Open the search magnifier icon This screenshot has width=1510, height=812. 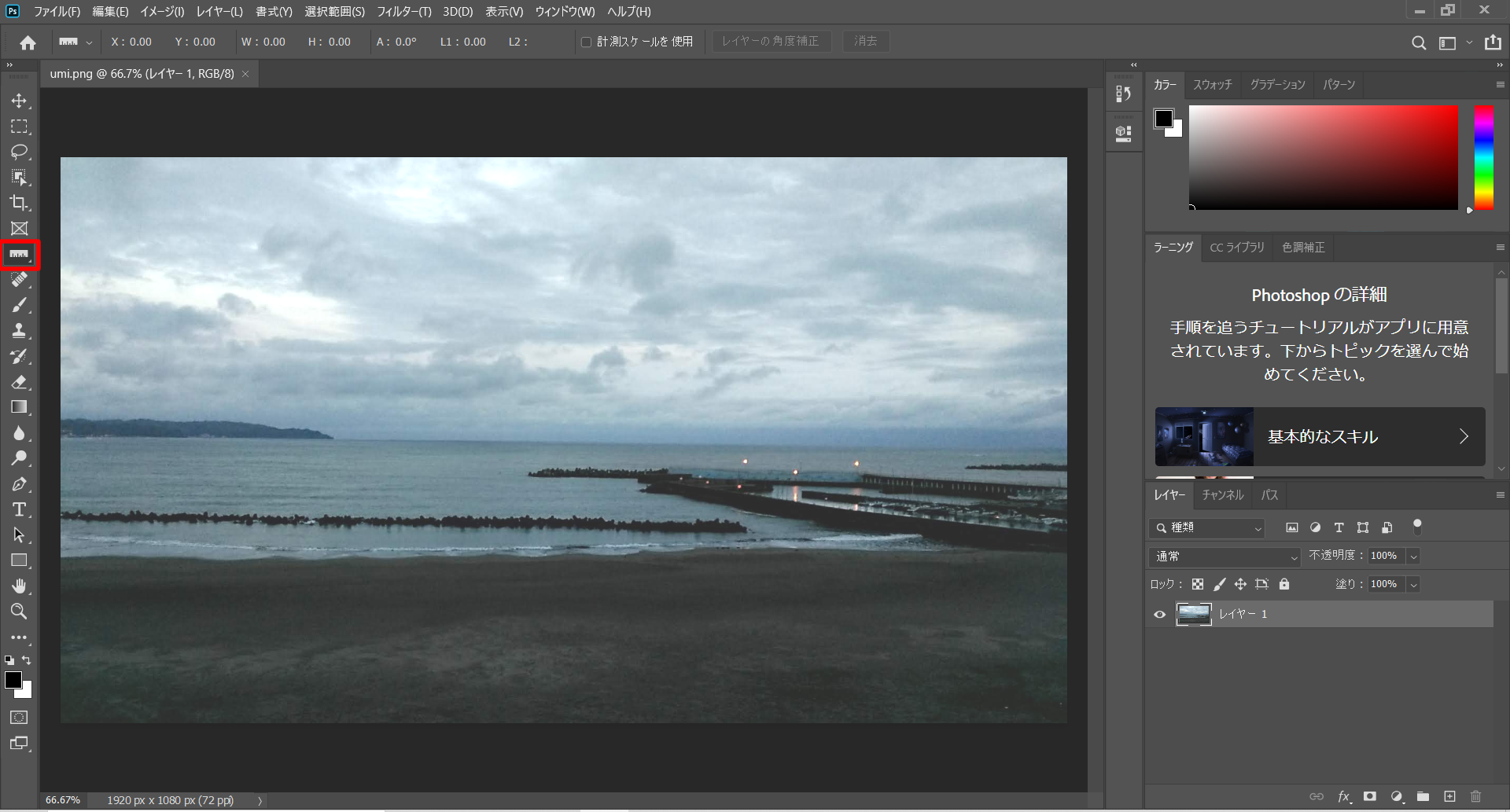coord(1419,43)
